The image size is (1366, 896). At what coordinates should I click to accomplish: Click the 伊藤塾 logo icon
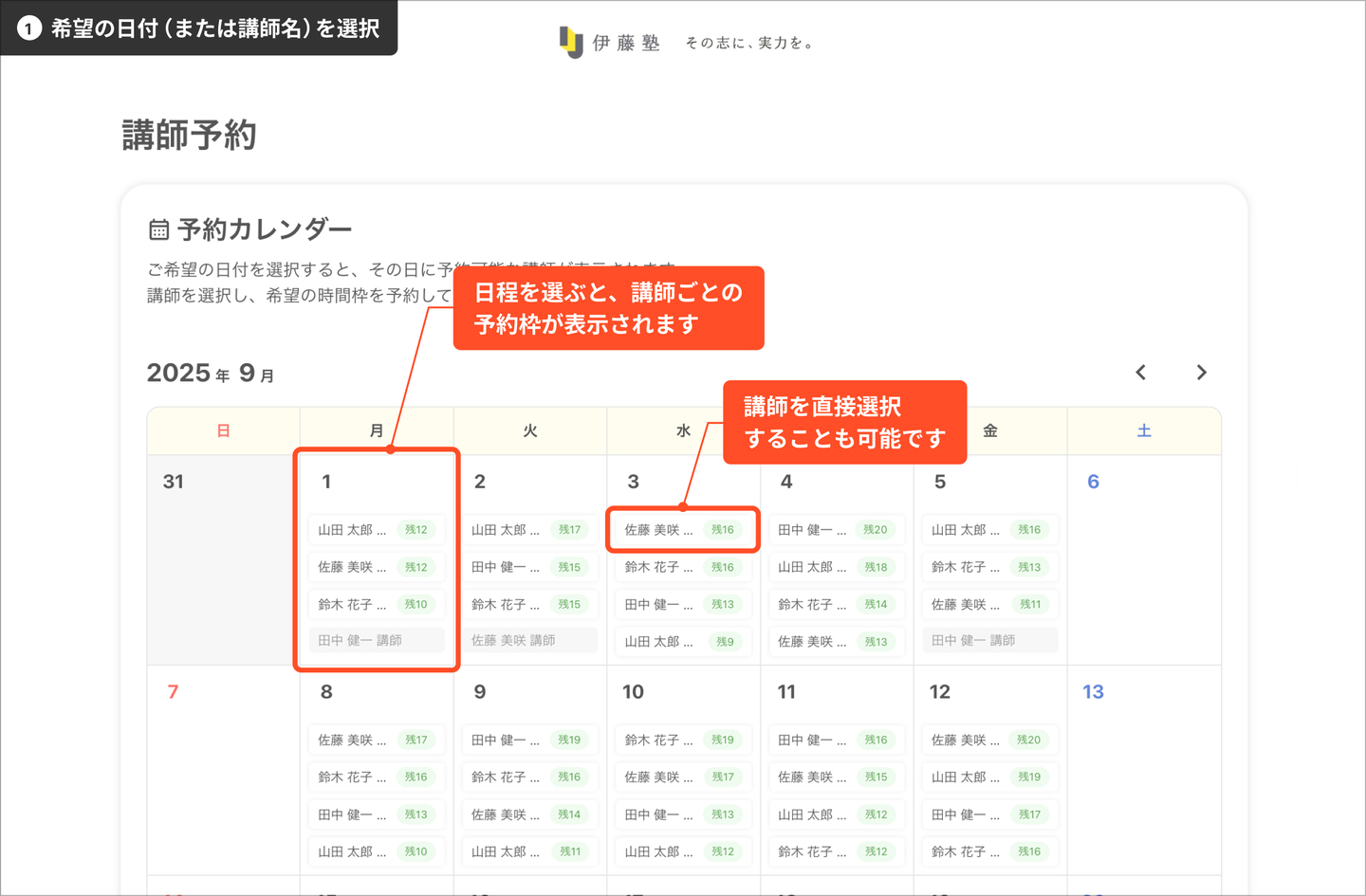[570, 42]
